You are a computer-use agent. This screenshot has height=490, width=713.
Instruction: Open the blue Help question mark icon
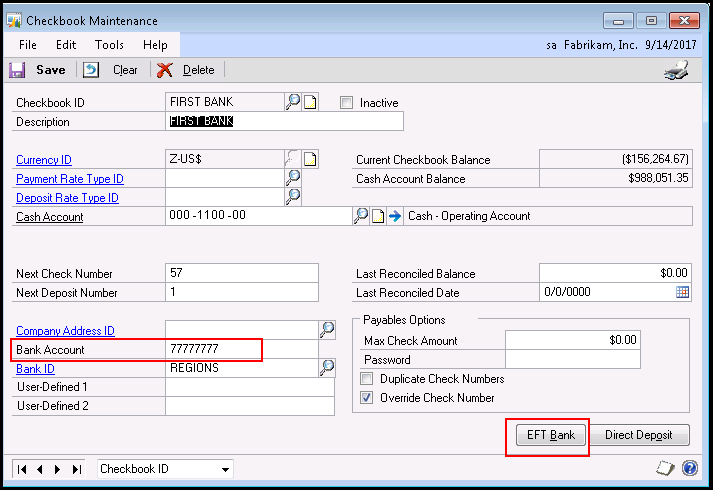click(x=690, y=468)
